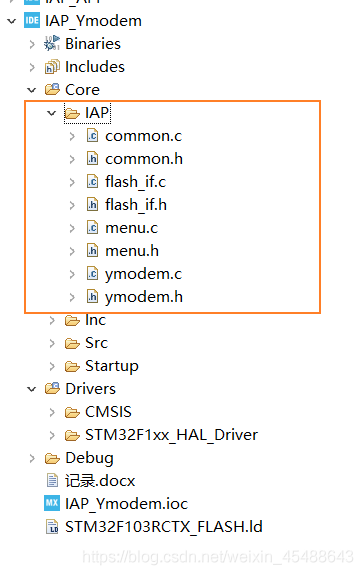Select the ymodem.h file name
The width and height of the screenshot is (363, 575).
coord(144,297)
